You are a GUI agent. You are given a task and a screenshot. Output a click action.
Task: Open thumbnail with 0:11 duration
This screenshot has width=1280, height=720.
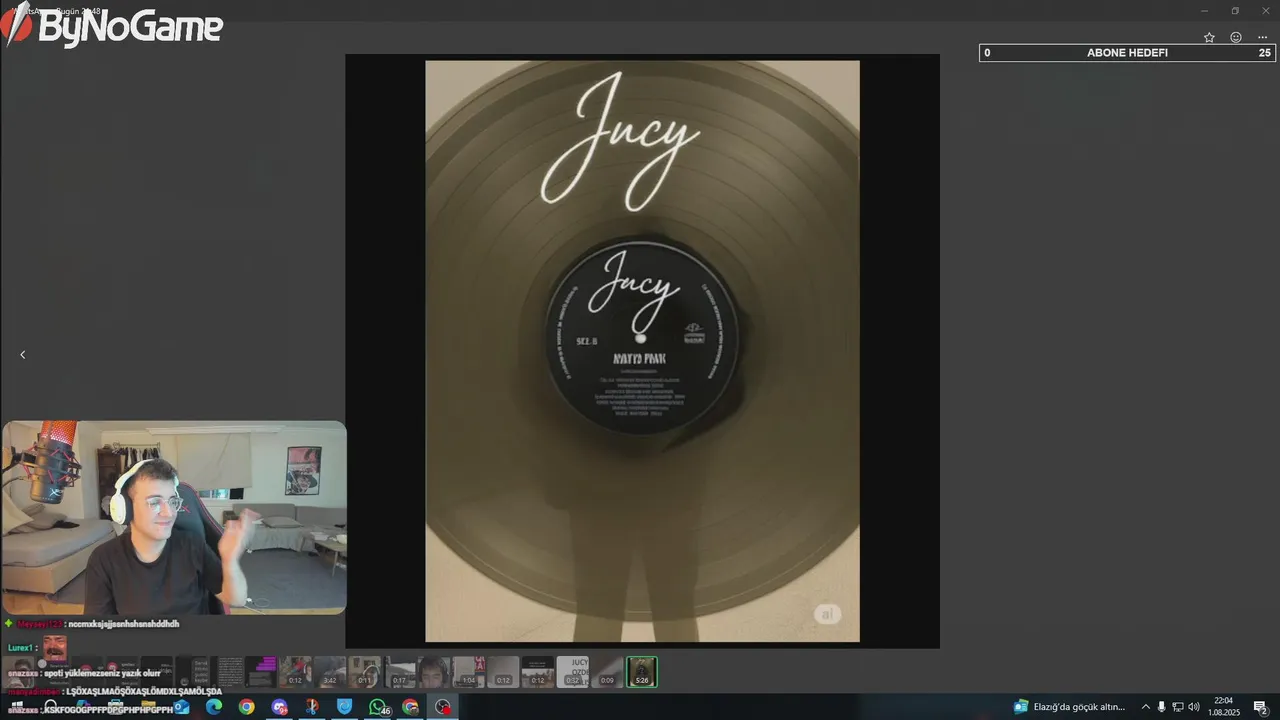(x=365, y=672)
